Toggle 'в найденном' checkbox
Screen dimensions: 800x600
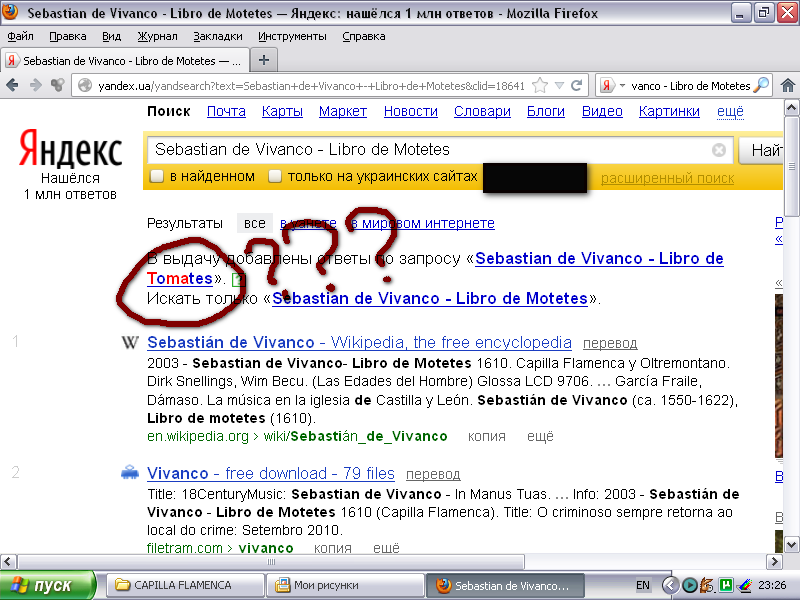point(157,176)
